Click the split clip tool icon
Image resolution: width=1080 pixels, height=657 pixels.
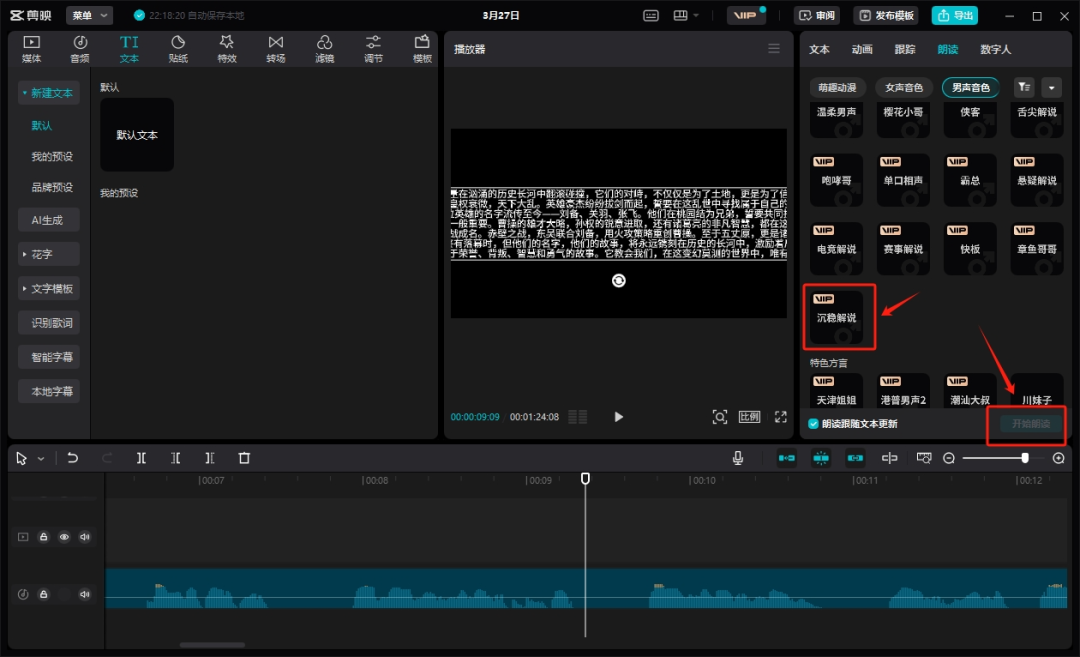[x=141, y=458]
